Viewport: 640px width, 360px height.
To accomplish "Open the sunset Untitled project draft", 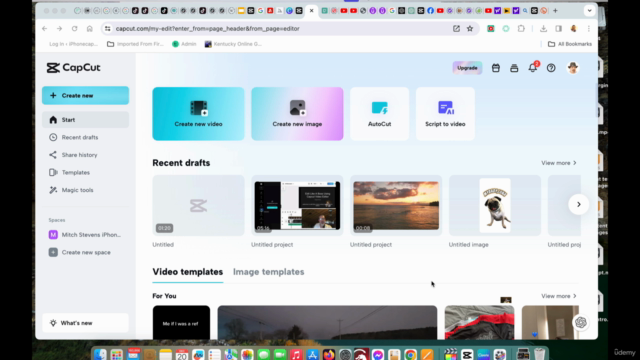I will (x=396, y=206).
